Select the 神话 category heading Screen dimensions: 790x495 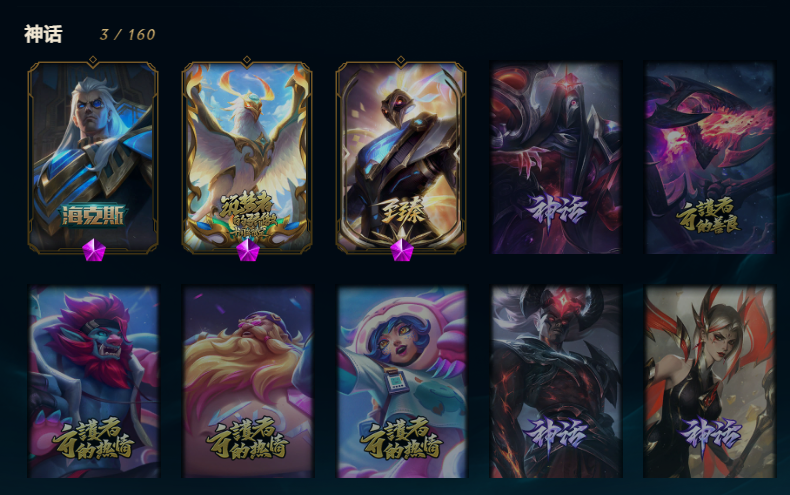[x=43, y=34]
